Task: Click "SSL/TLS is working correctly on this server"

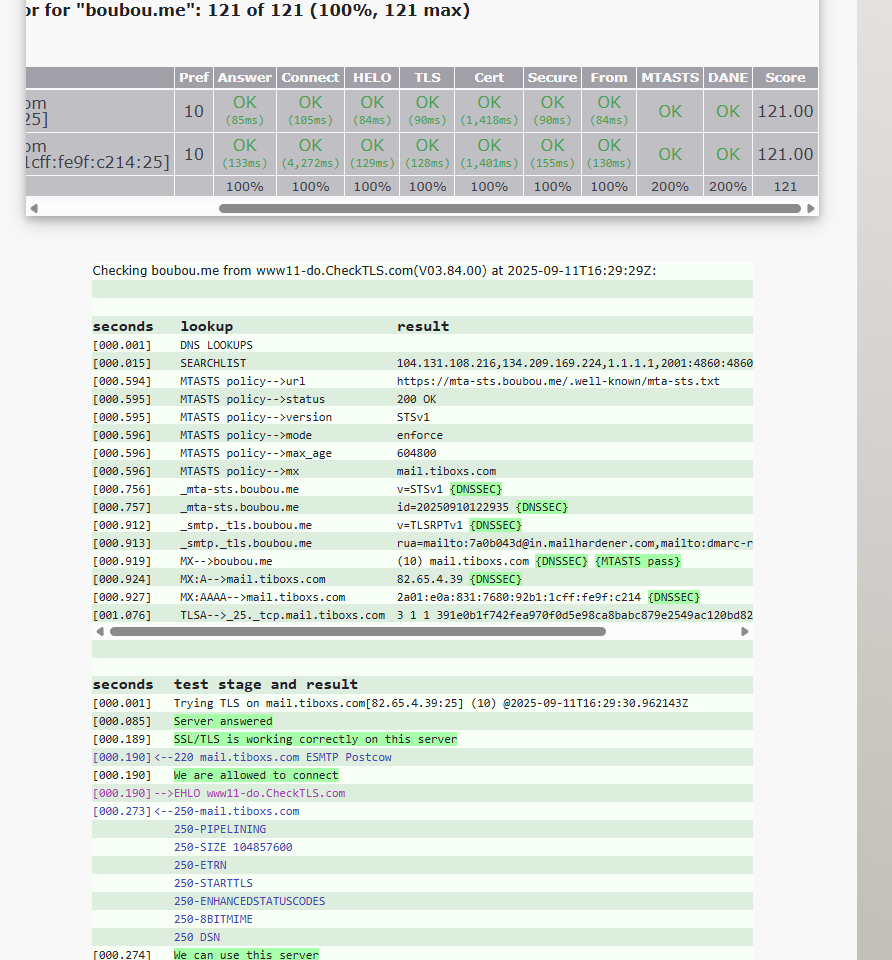Action: coord(315,740)
